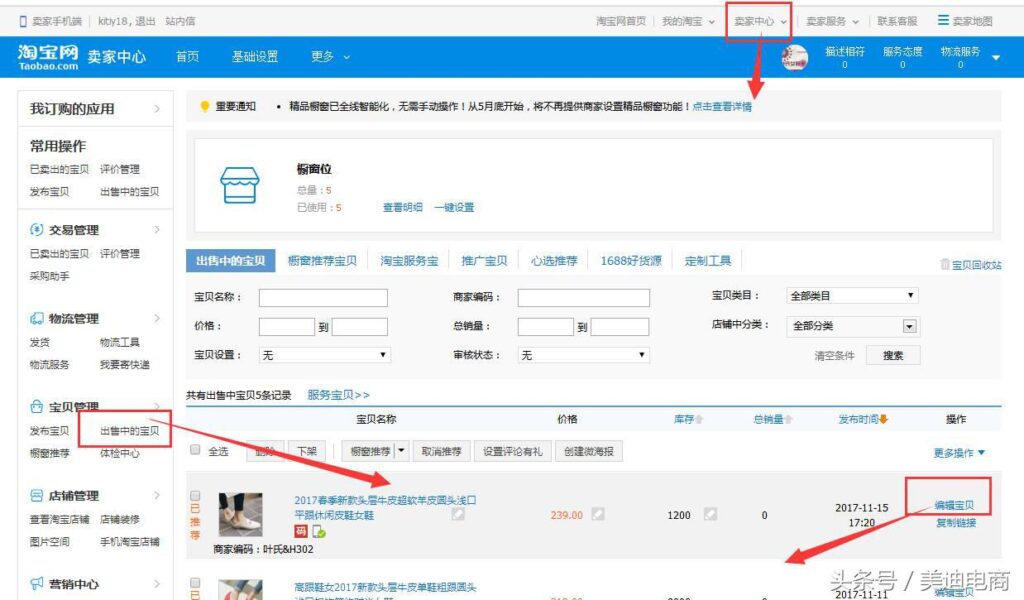Click the shop avatar in the blue header
This screenshot has width=1024, height=600.
click(x=795, y=57)
